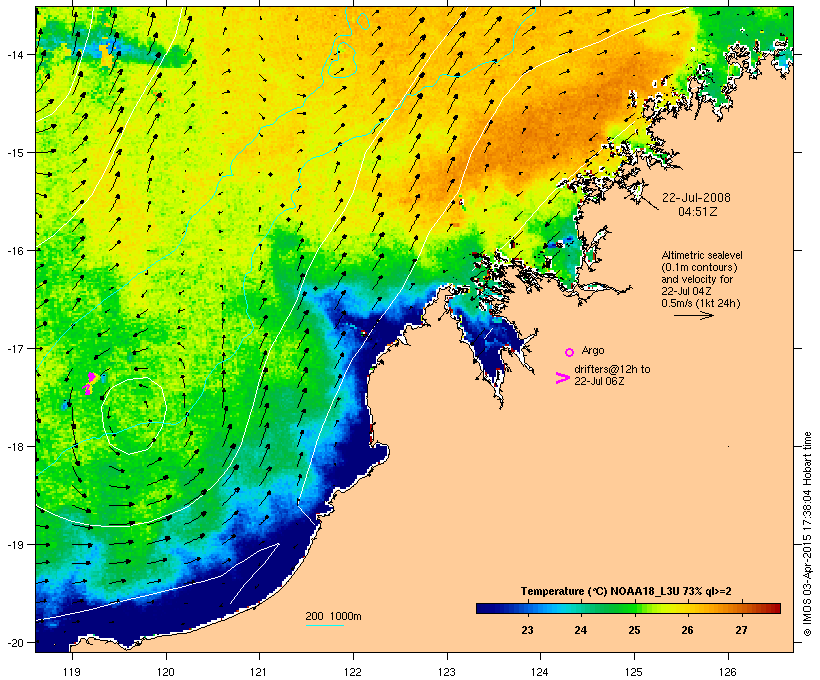Click the '22-Jul 04Z' legend line
This screenshot has height=680, width=820.
point(688,291)
